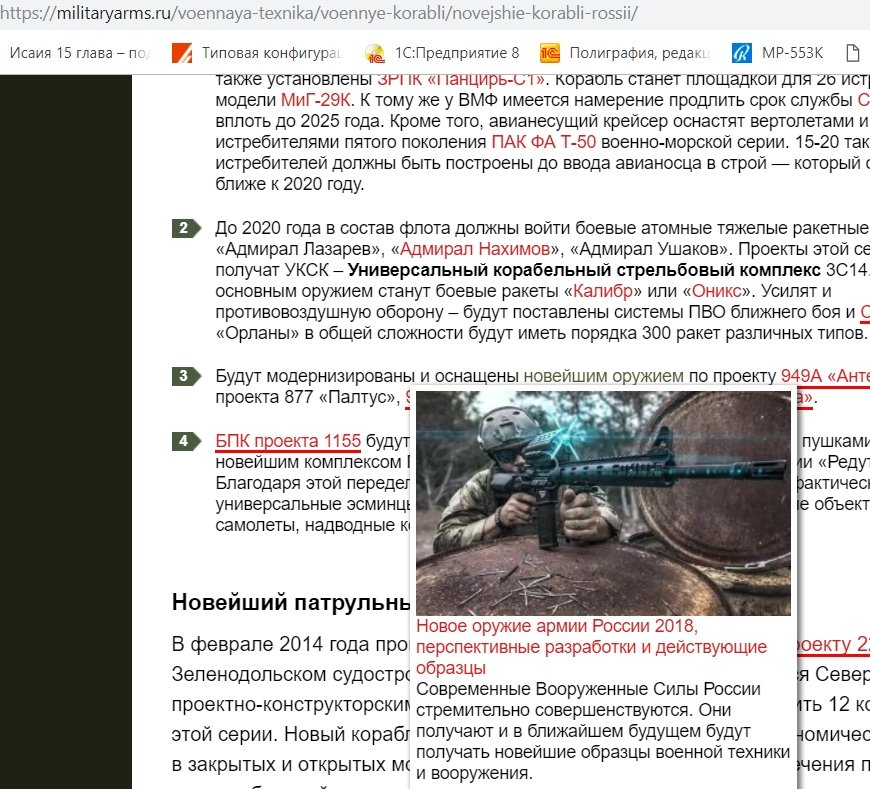Click list marker number 3
The image size is (870, 789).
185,376
